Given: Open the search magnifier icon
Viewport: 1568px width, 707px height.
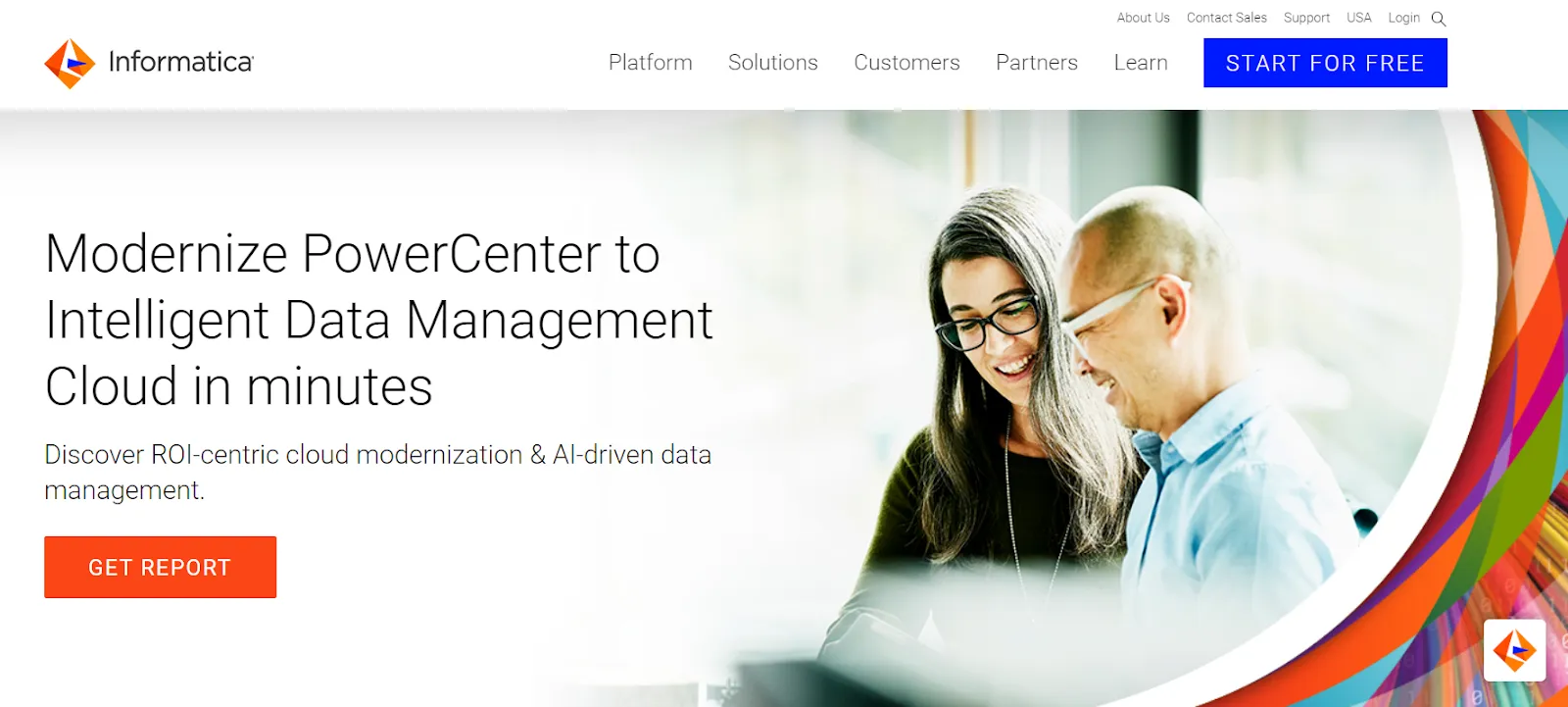Looking at the screenshot, I should [1439, 19].
